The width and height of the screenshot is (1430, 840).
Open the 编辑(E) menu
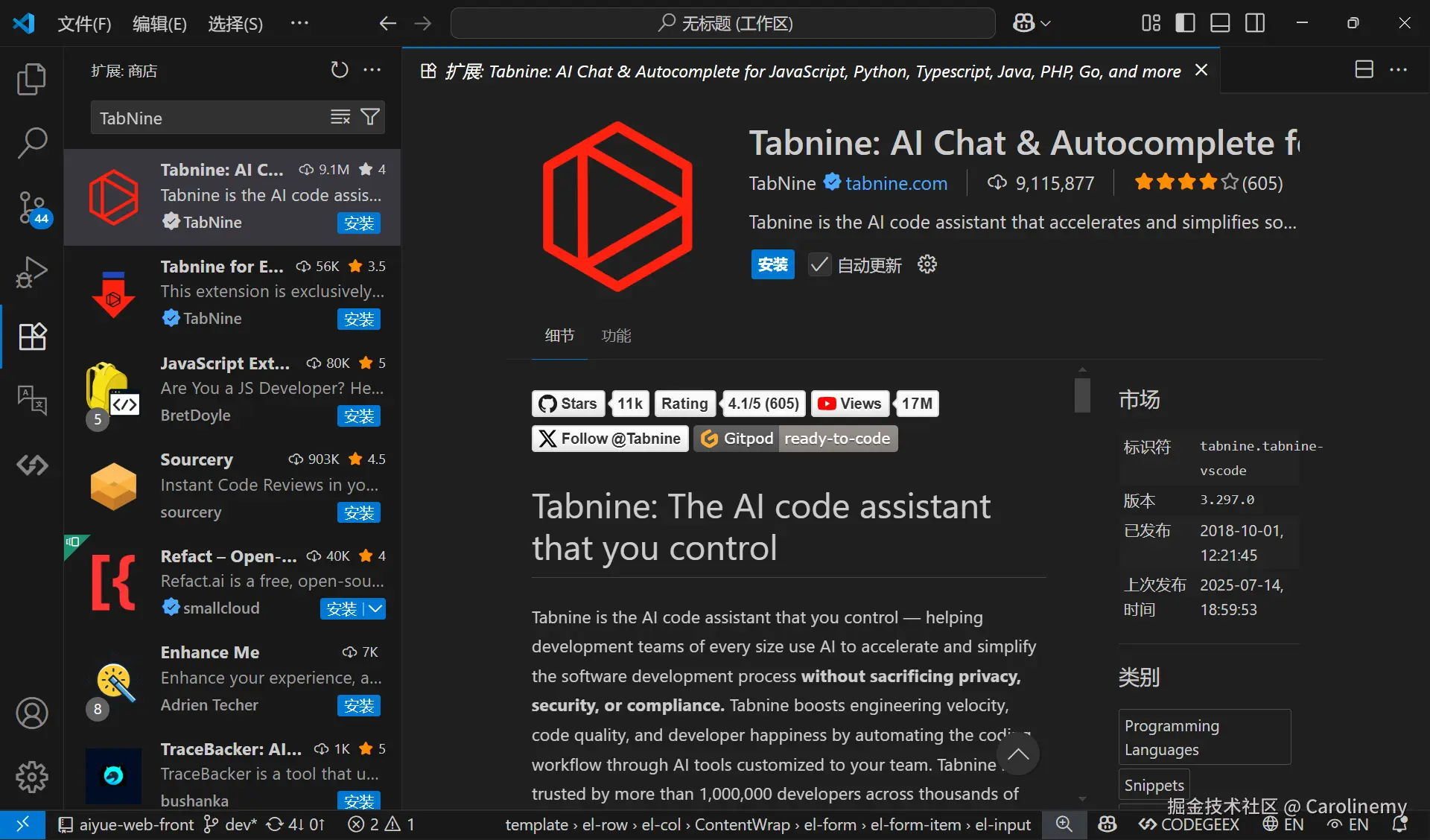[x=159, y=24]
